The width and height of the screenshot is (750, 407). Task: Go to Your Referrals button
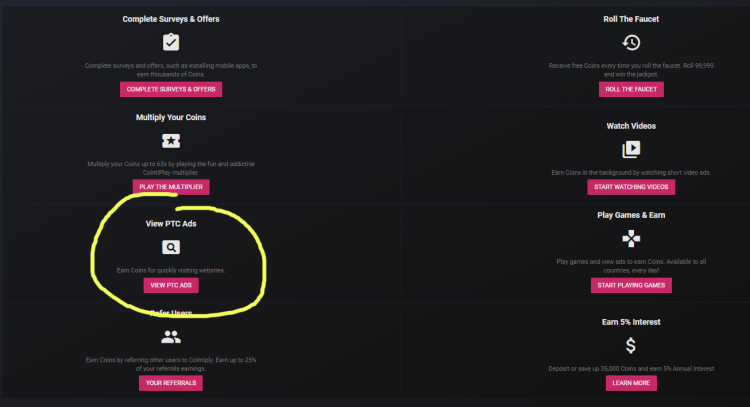coord(171,383)
